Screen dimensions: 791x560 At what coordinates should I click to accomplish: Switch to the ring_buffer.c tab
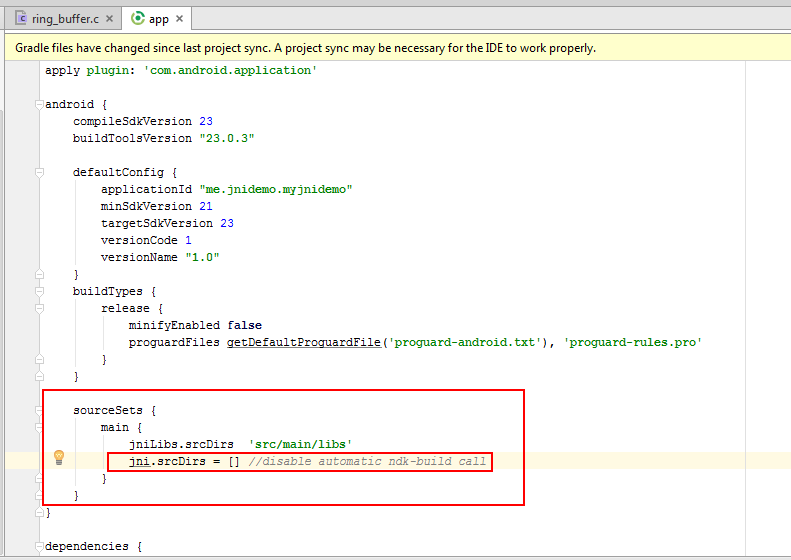(65, 19)
